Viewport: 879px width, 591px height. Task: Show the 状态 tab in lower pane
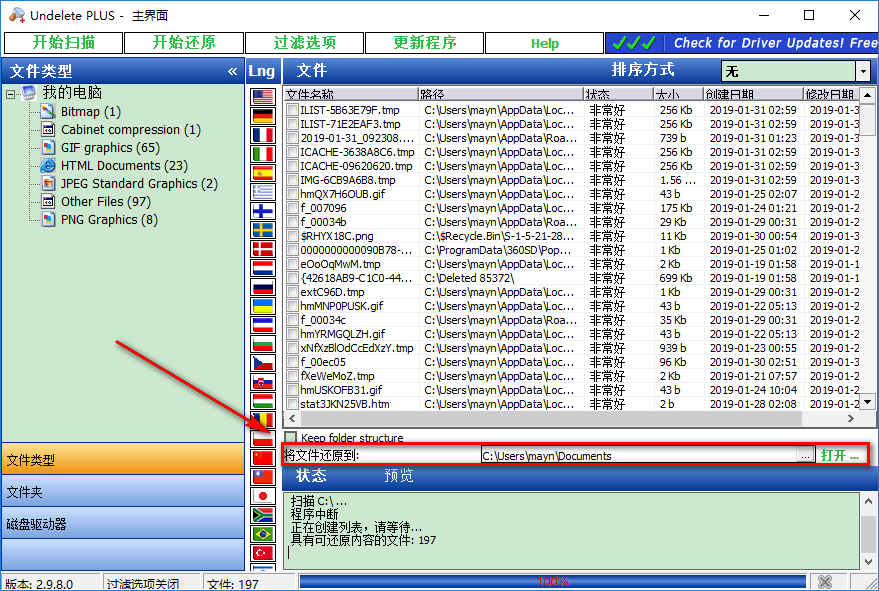pos(311,475)
